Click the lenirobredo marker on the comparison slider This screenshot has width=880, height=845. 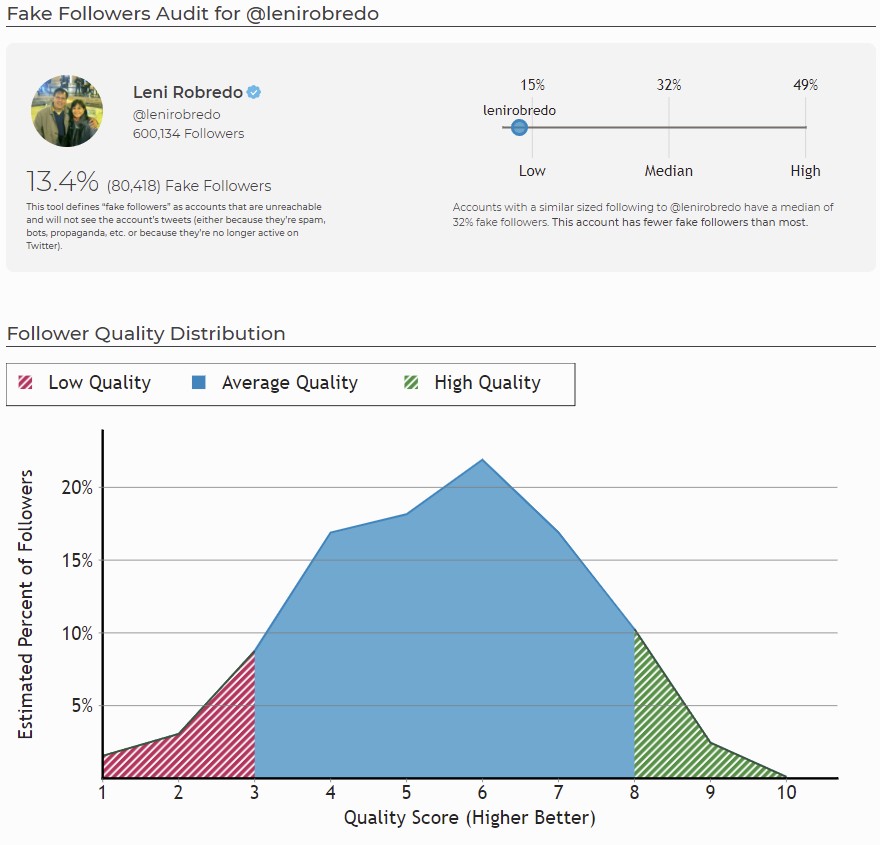[x=519, y=127]
